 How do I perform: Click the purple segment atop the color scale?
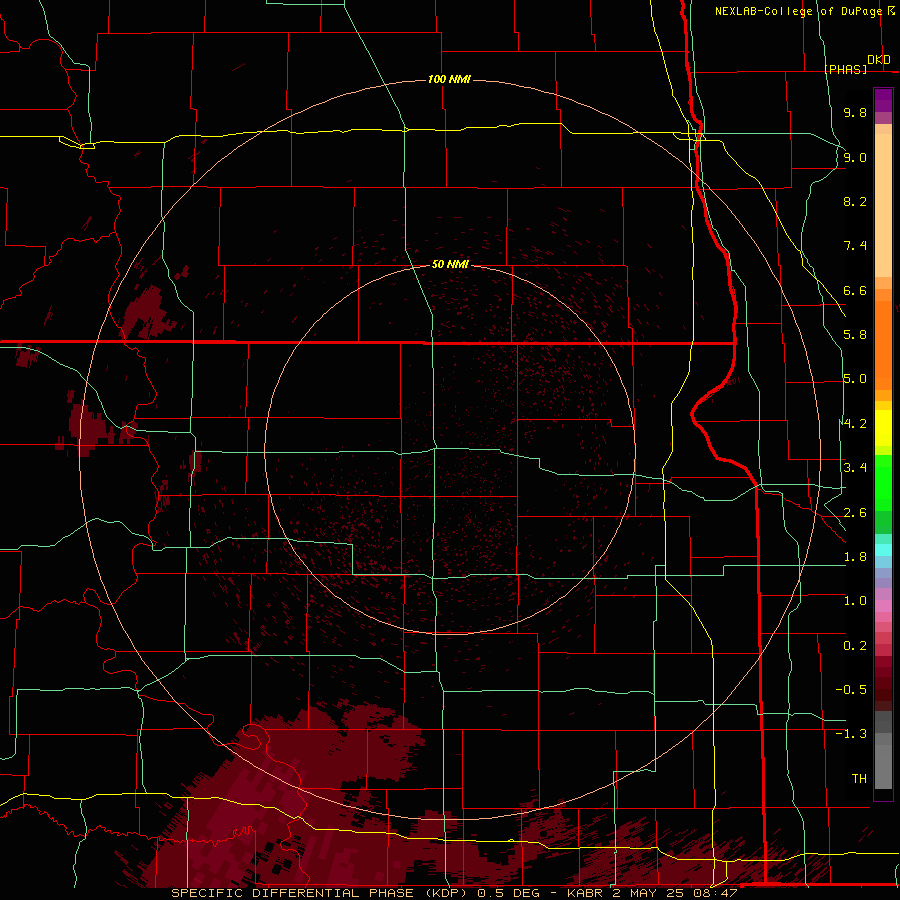point(883,100)
